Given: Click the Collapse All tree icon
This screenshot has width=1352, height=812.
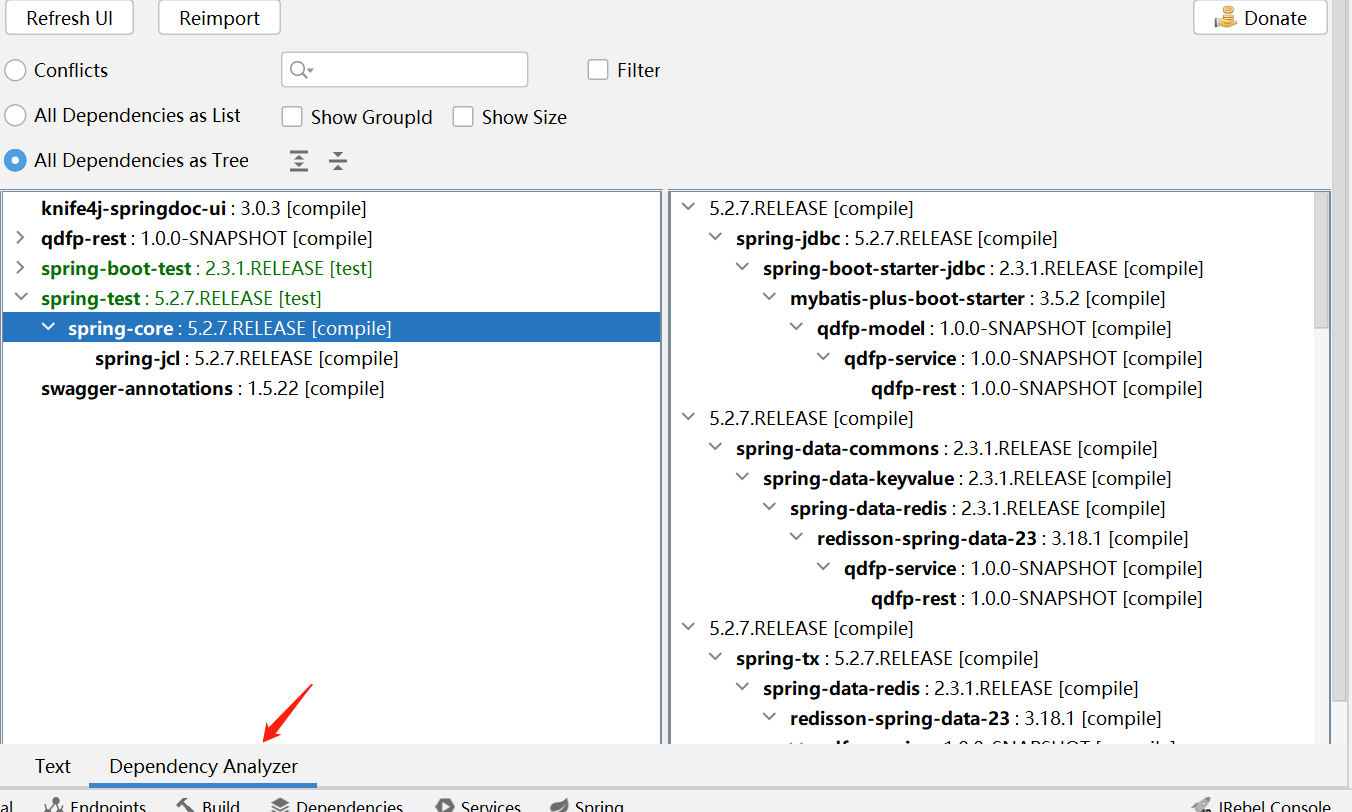Looking at the screenshot, I should (338, 161).
